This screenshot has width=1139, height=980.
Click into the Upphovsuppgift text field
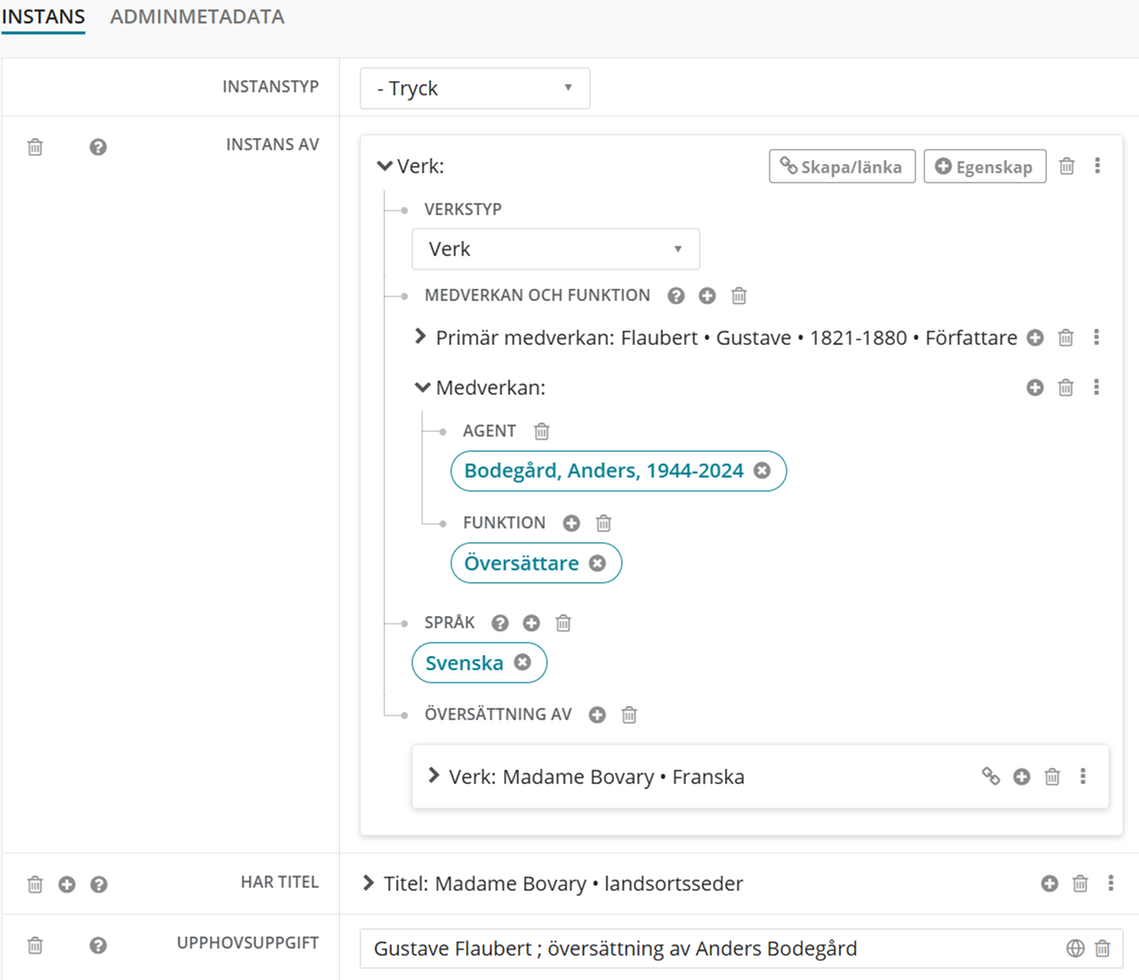(700, 948)
